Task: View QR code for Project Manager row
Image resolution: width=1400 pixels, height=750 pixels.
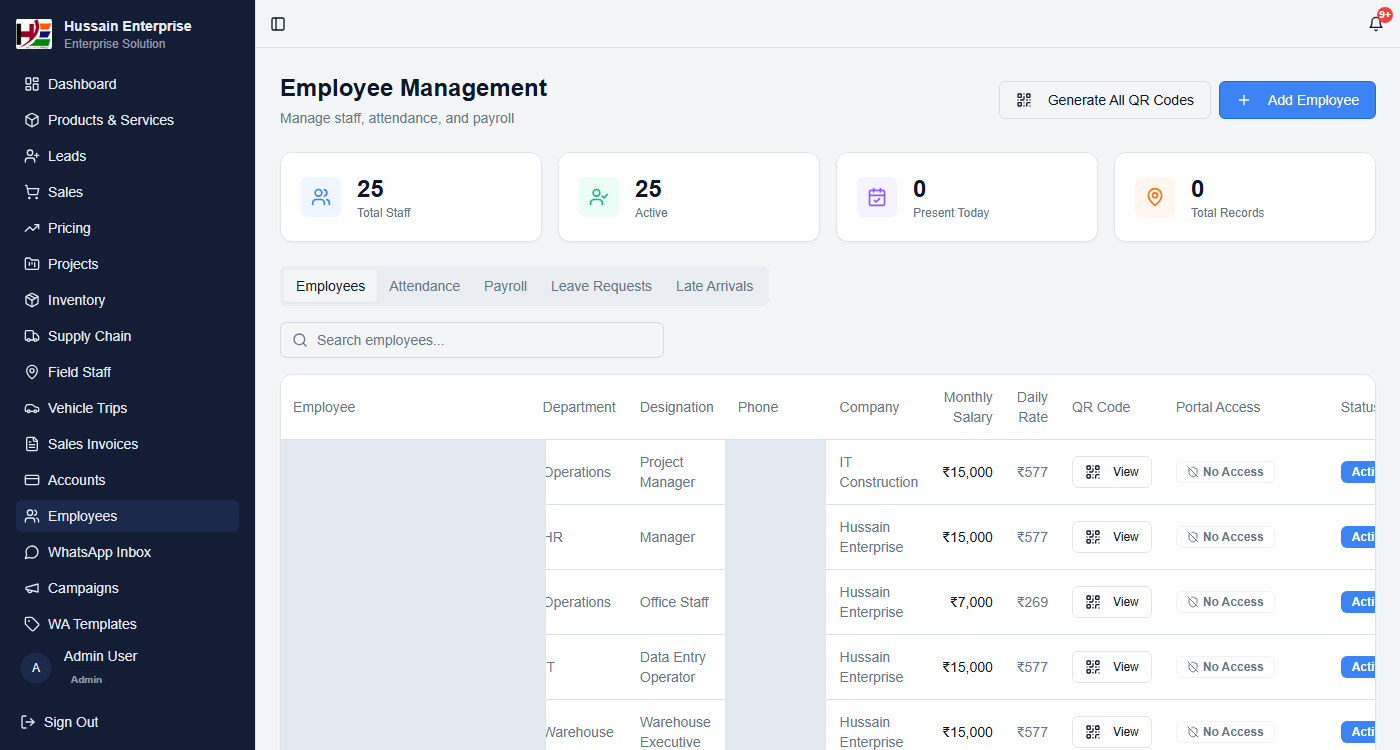Action: [1112, 472]
